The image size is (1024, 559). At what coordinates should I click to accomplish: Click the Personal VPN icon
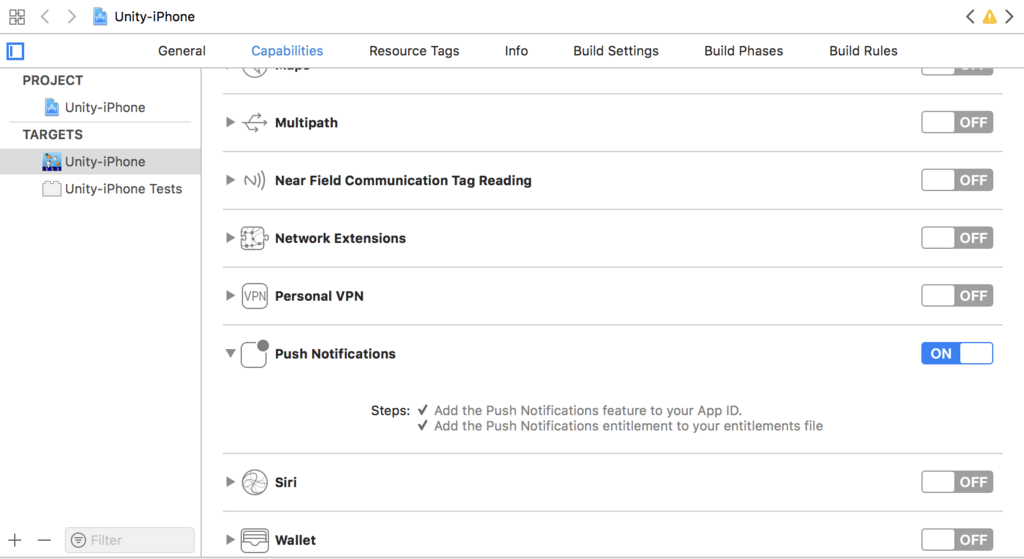tap(255, 296)
